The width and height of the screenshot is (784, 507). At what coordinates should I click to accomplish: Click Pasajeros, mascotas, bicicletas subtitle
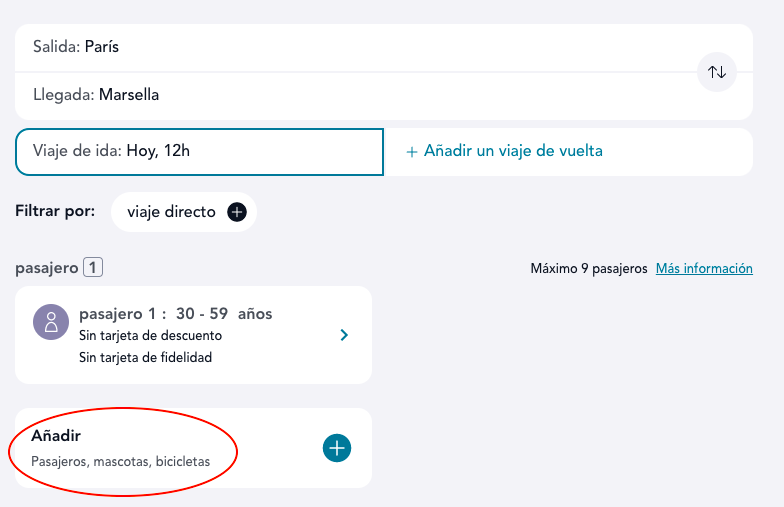(x=120, y=462)
